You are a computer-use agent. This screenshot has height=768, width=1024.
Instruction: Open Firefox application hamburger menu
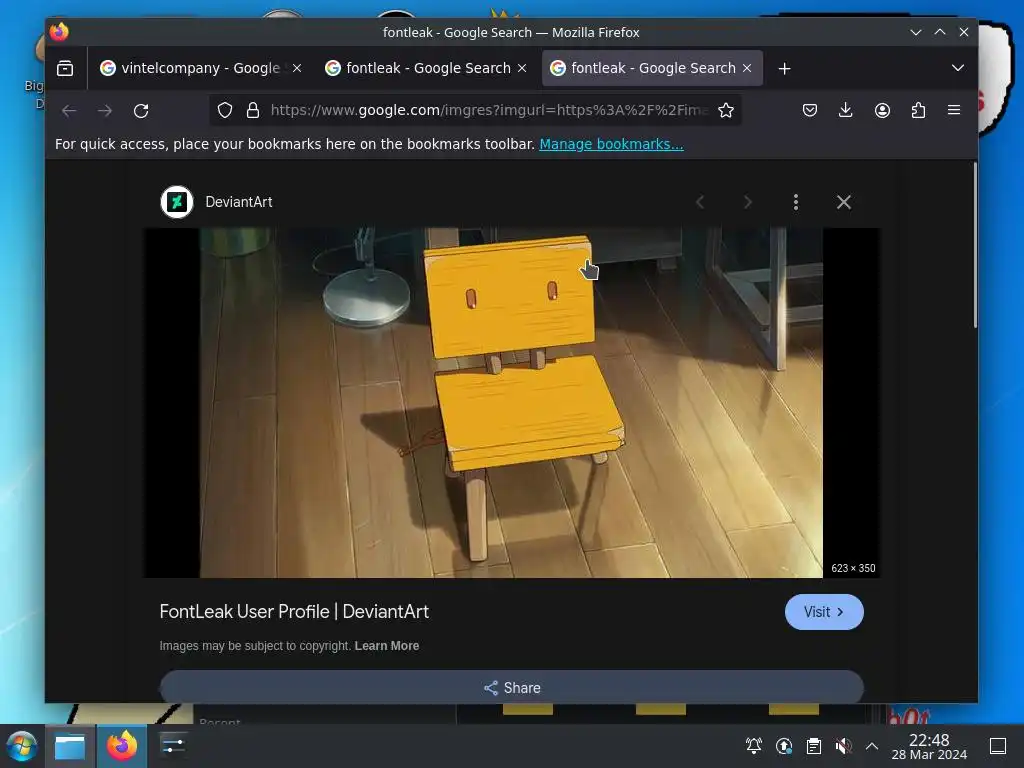click(x=954, y=110)
